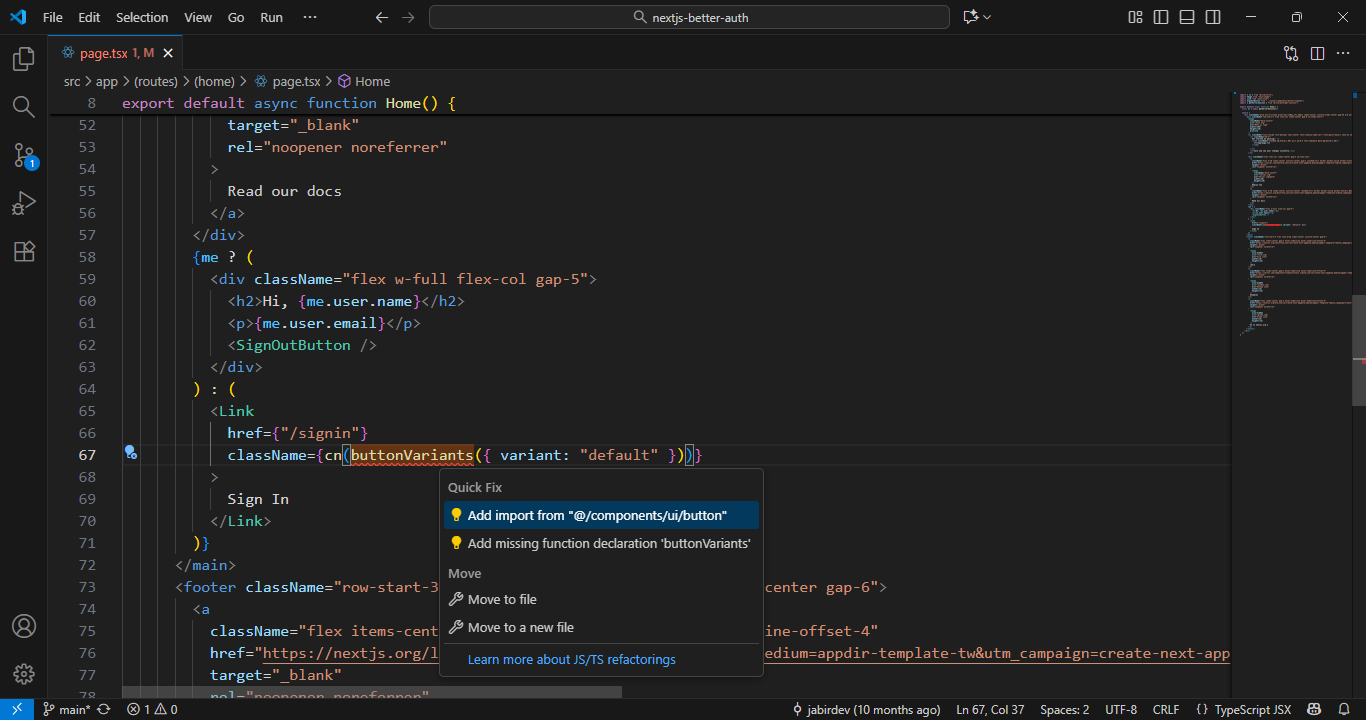Select the page.tsx editor tab
Viewport: 1366px width, 720px height.
[x=110, y=53]
